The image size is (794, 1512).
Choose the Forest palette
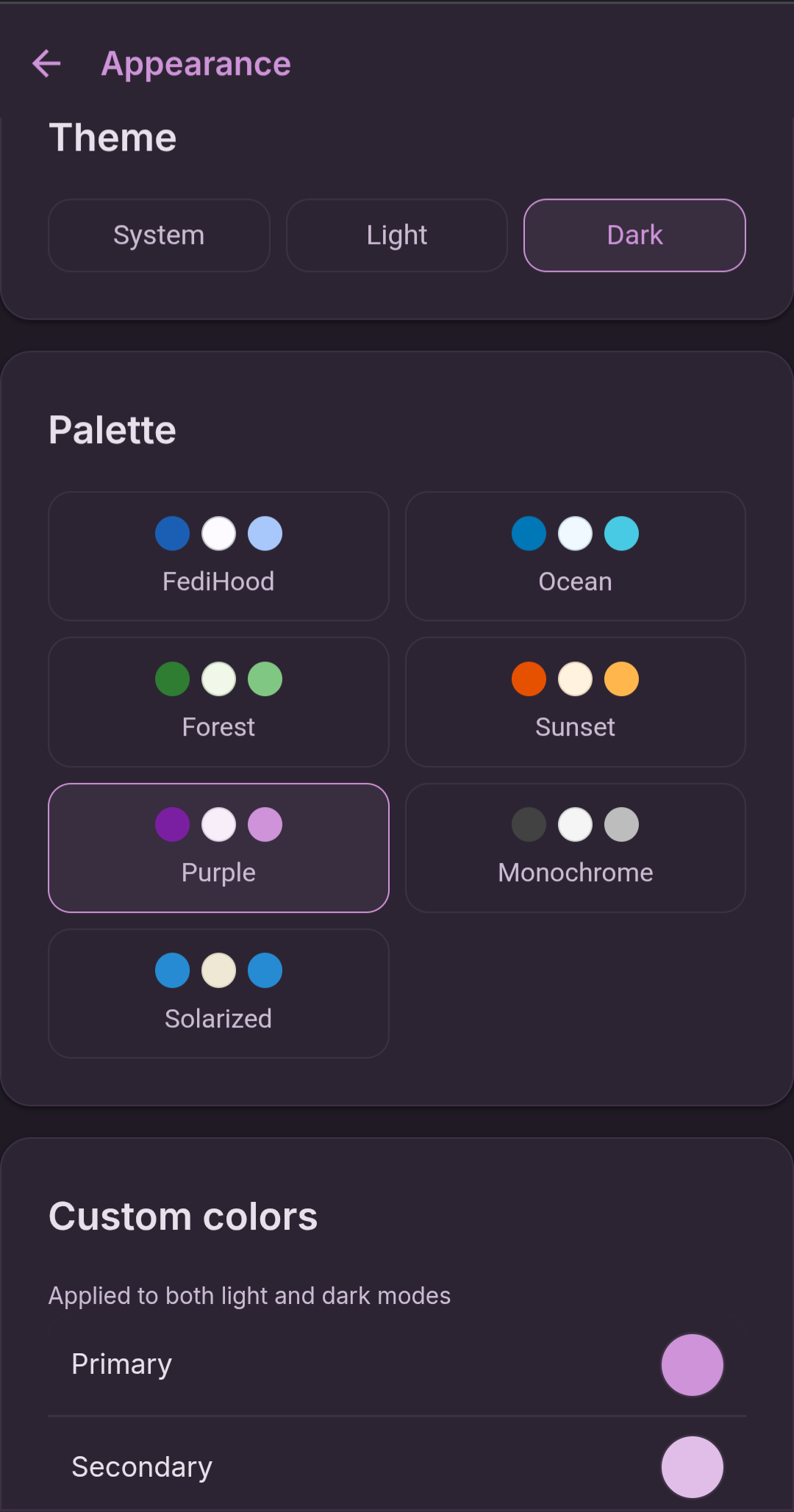(x=218, y=702)
